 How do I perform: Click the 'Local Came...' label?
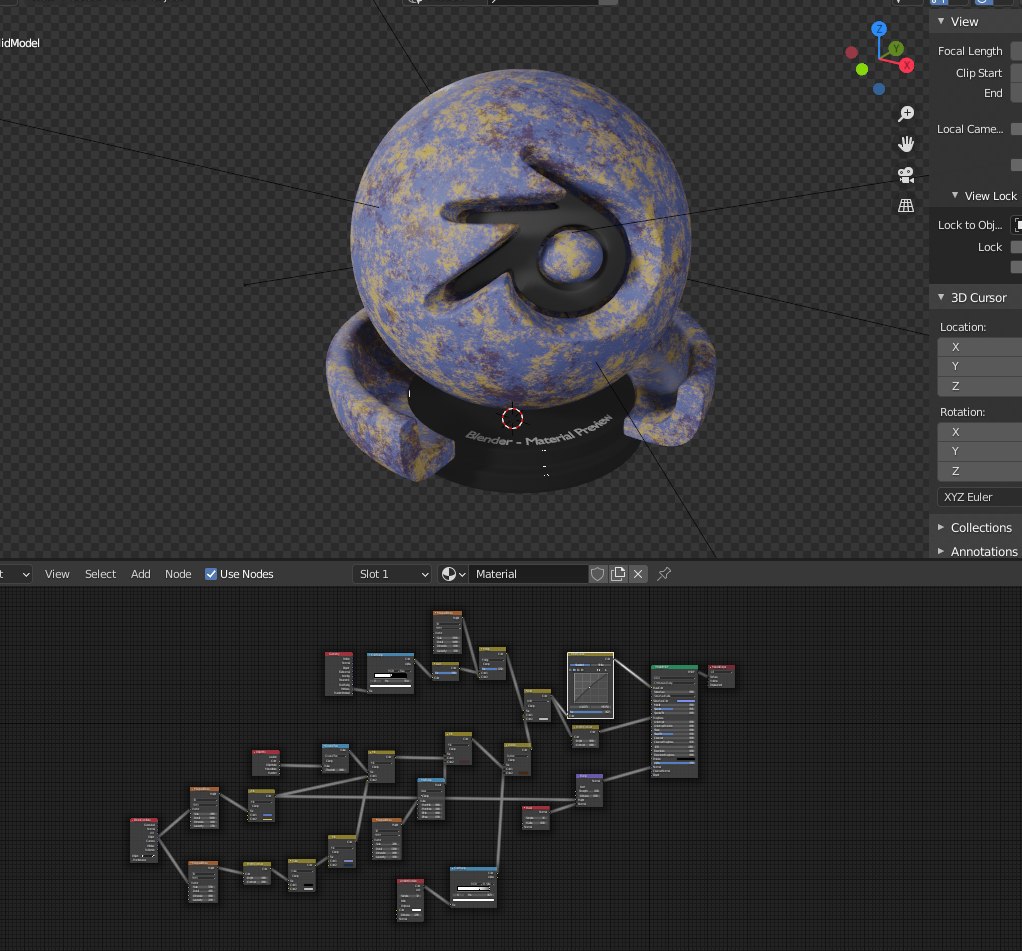coord(970,129)
